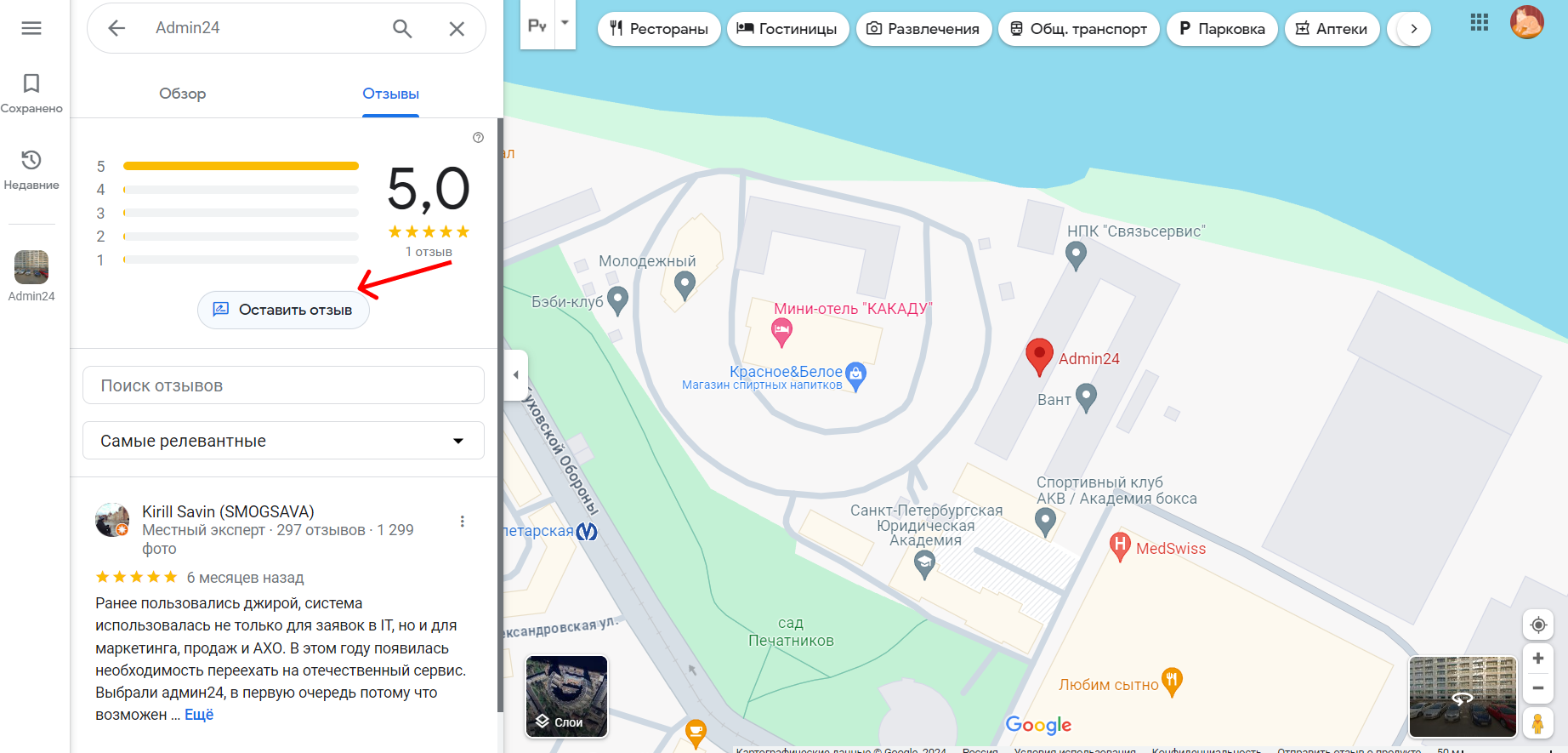Click the my location target button

pos(1537,625)
